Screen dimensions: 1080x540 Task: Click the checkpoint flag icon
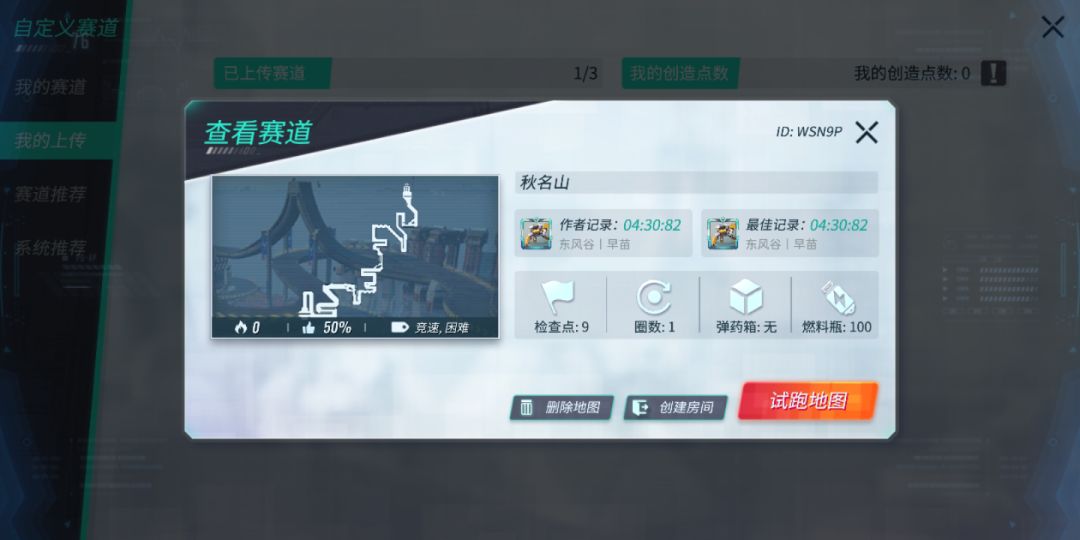(558, 297)
